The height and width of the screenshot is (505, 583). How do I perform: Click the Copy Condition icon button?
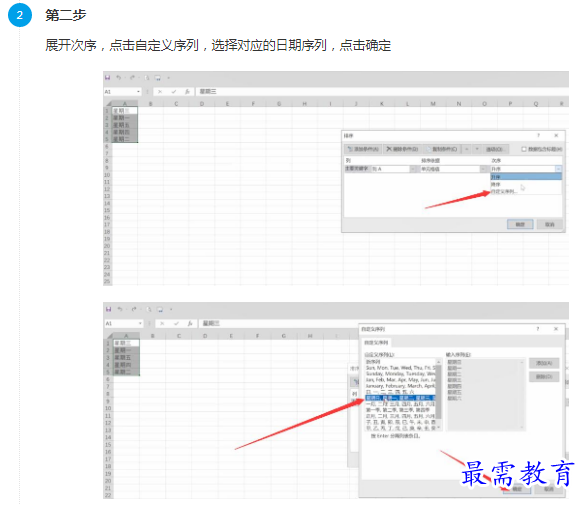428,149
